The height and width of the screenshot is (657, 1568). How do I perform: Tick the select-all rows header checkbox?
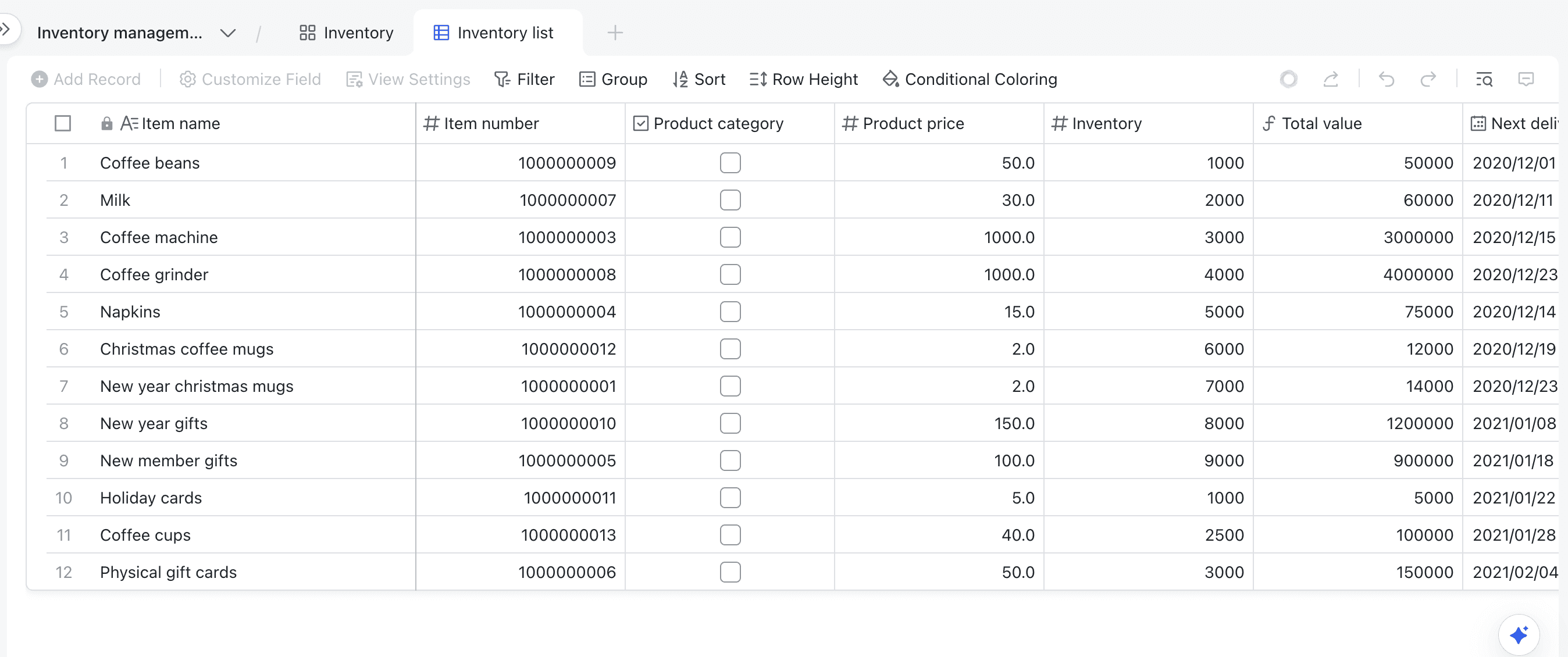pyautogui.click(x=63, y=123)
